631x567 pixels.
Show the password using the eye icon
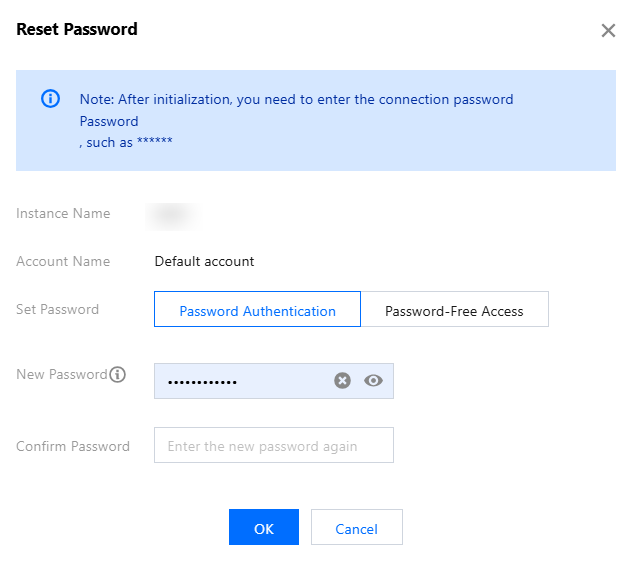[x=373, y=381]
